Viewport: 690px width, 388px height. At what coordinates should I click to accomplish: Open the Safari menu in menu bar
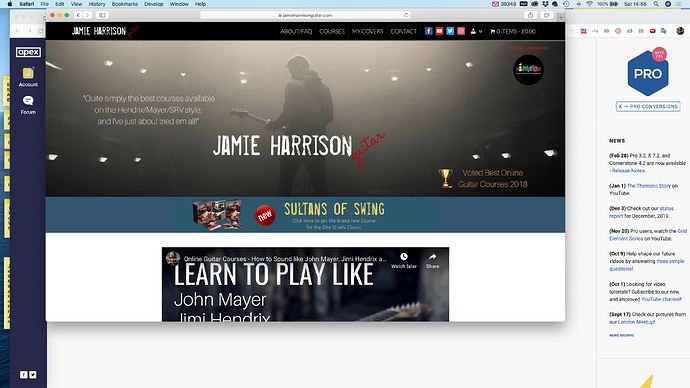point(27,4)
